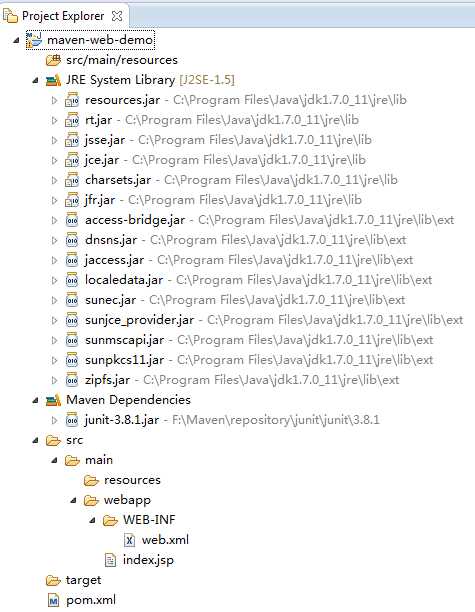
Task: Click the JRE System Library icon
Action: pyautogui.click(x=53, y=80)
